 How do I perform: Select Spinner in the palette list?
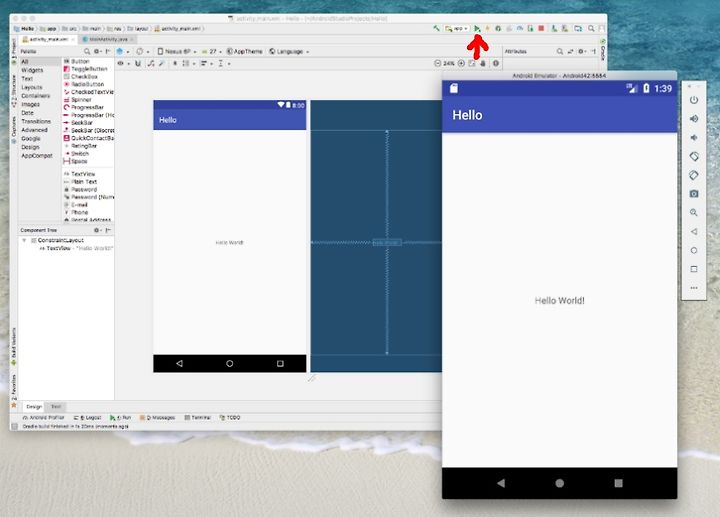(x=81, y=100)
